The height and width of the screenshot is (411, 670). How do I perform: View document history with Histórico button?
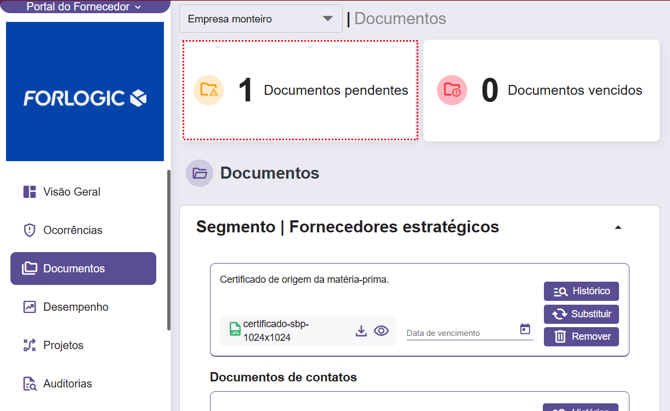(x=581, y=291)
